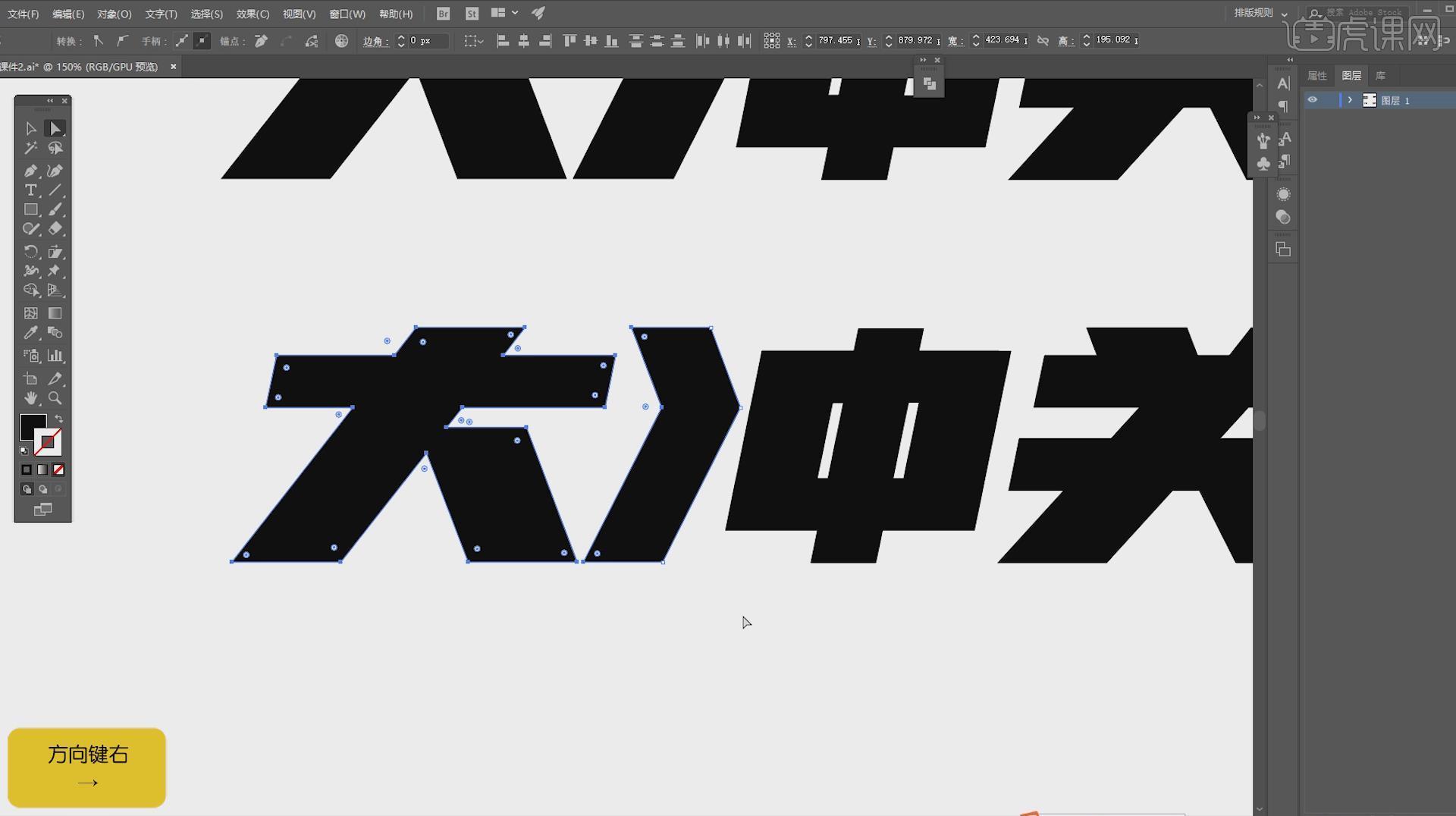This screenshot has width=1456, height=816.
Task: Select the Type tool
Action: coord(31,190)
